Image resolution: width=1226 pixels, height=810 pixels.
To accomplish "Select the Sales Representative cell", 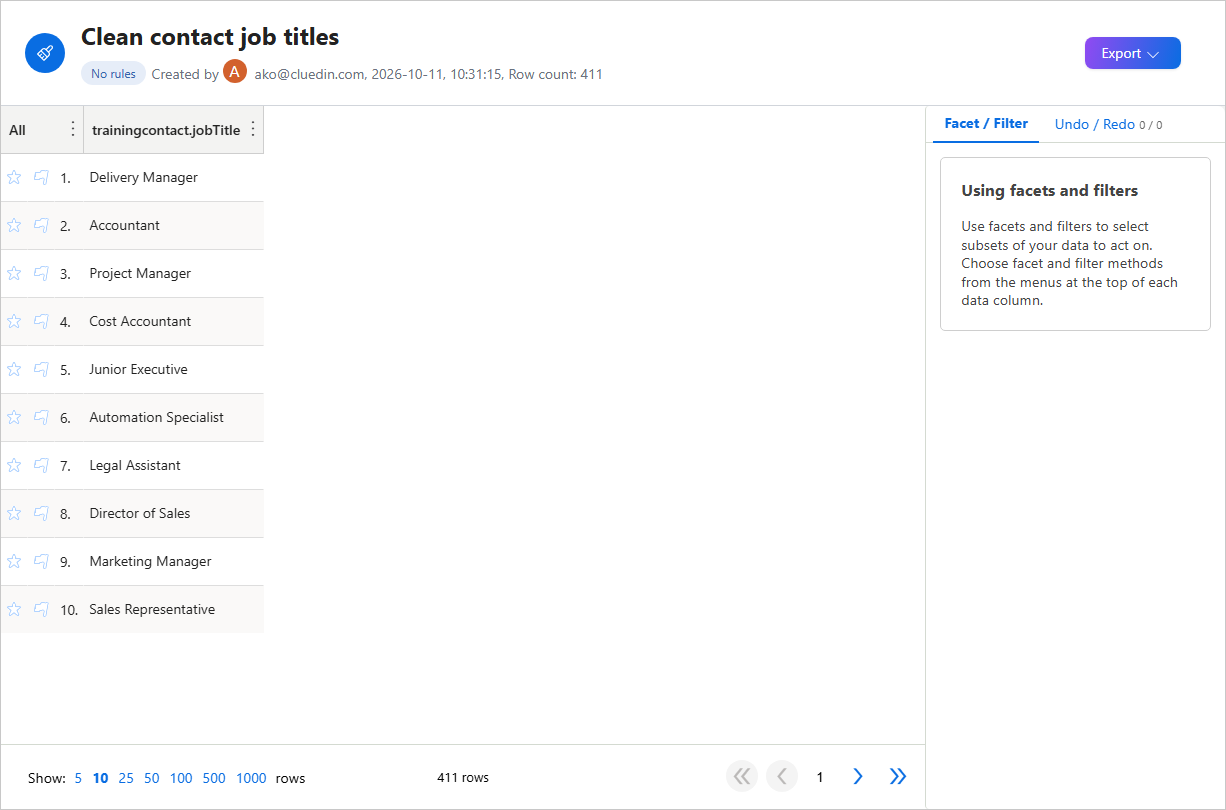I will (x=173, y=609).
